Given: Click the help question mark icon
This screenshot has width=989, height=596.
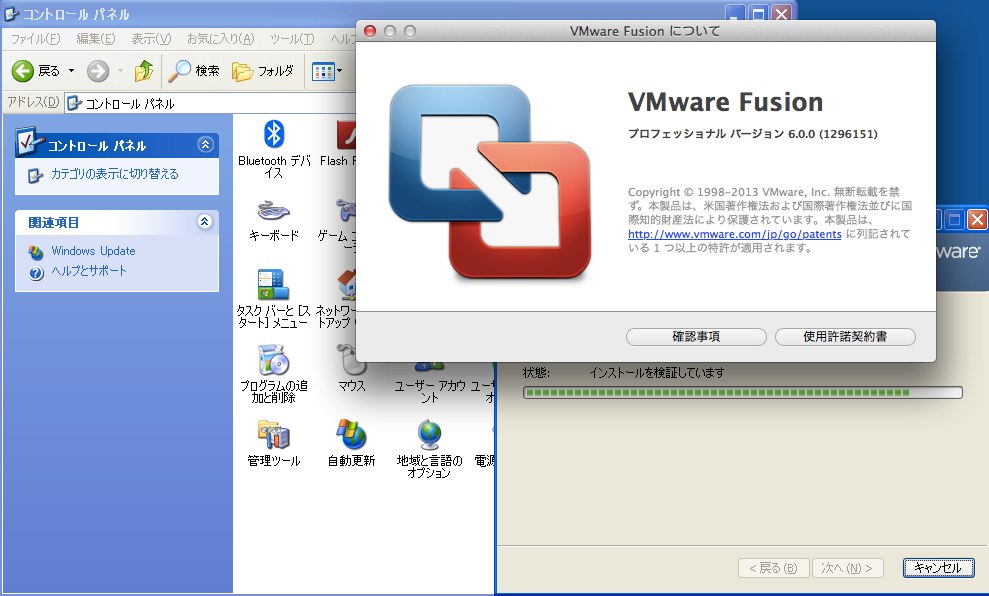Looking at the screenshot, I should (36, 272).
